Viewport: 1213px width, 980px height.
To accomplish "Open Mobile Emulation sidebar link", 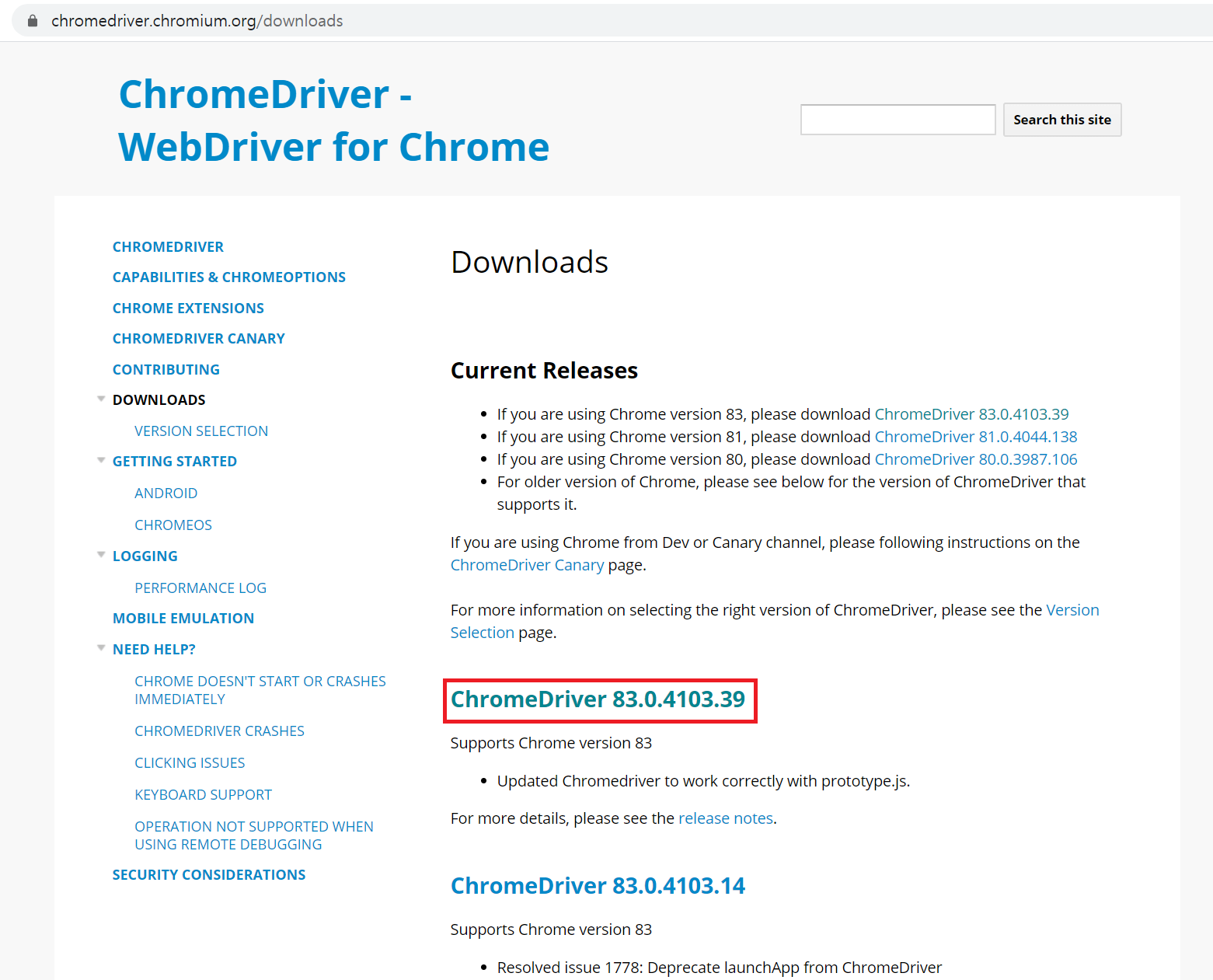I will pos(183,619).
